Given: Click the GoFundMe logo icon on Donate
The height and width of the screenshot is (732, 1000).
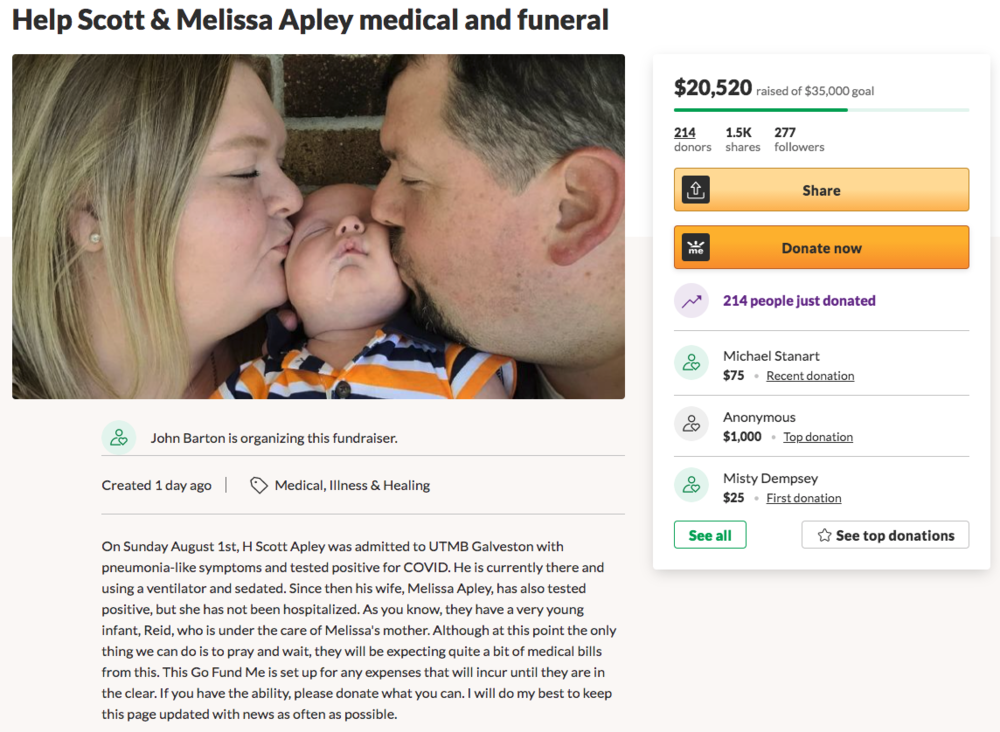Looking at the screenshot, I should pos(695,248).
